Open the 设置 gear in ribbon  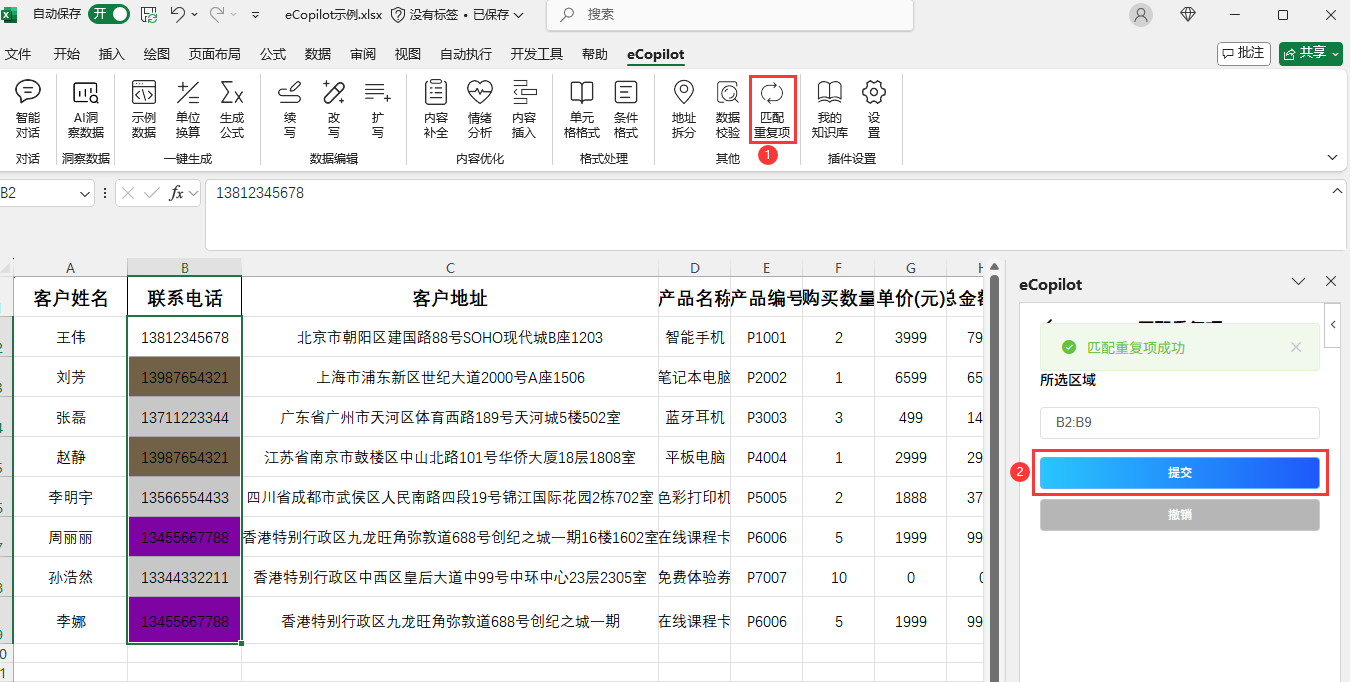[x=874, y=108]
